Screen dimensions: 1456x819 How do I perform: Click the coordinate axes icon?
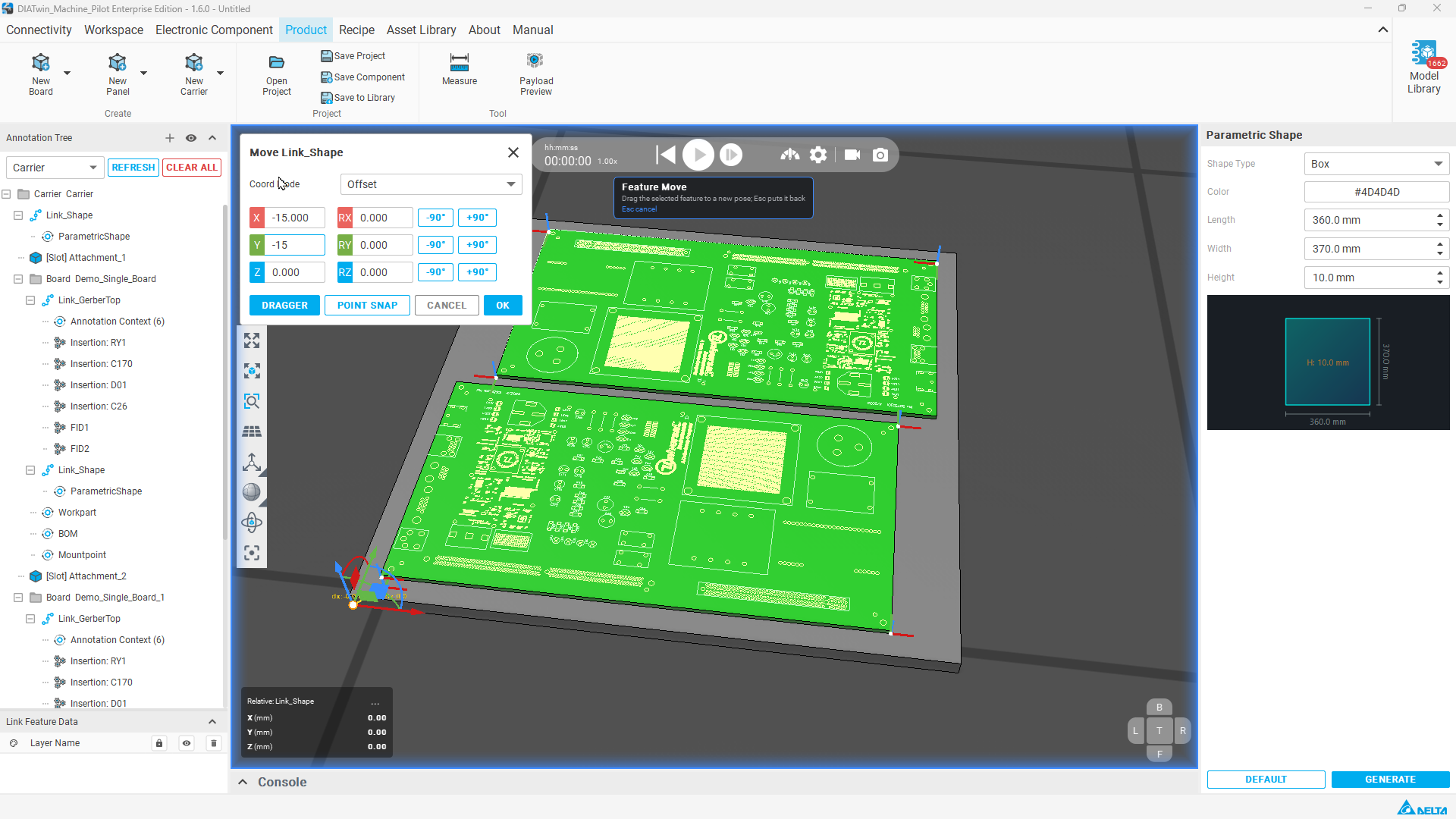point(252,462)
